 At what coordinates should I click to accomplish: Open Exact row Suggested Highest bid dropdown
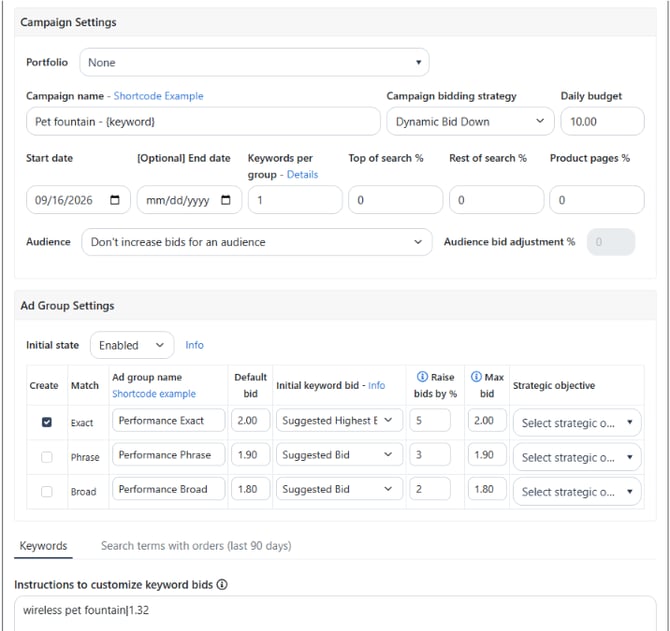339,420
